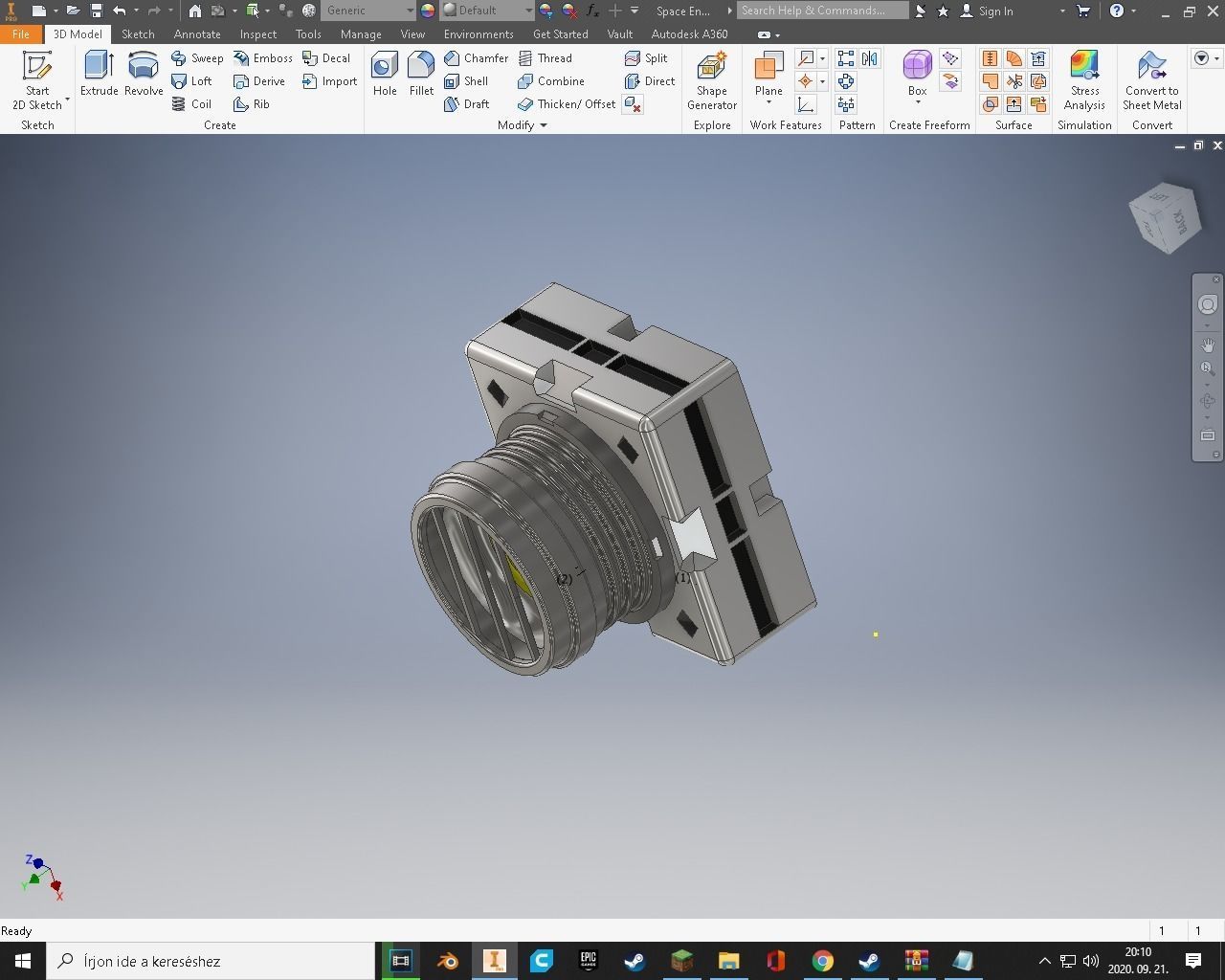Expand the Plane dropdown in Work Features
This screenshot has height=980, width=1225.
[x=768, y=101]
